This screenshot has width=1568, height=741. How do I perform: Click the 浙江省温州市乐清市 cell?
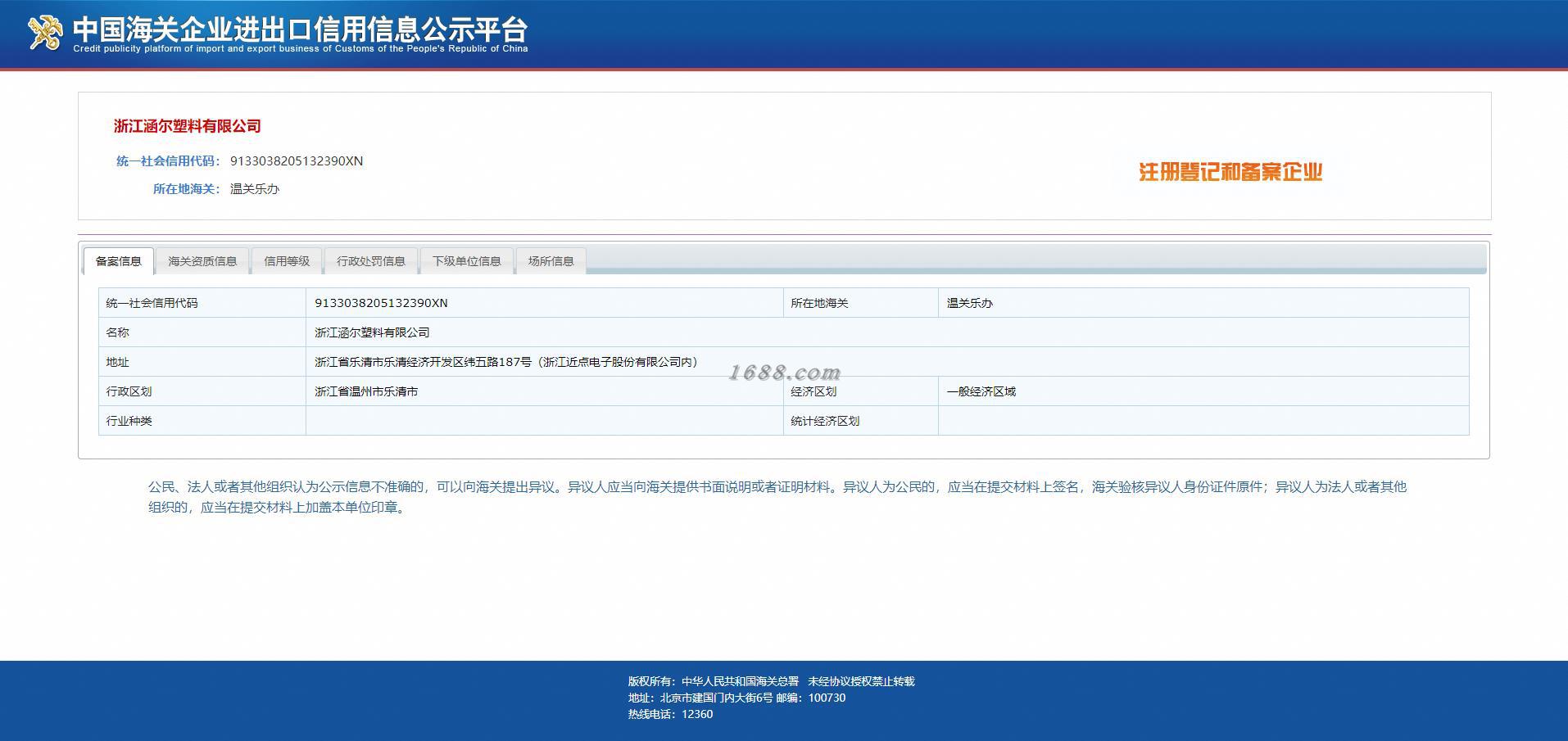point(545,391)
